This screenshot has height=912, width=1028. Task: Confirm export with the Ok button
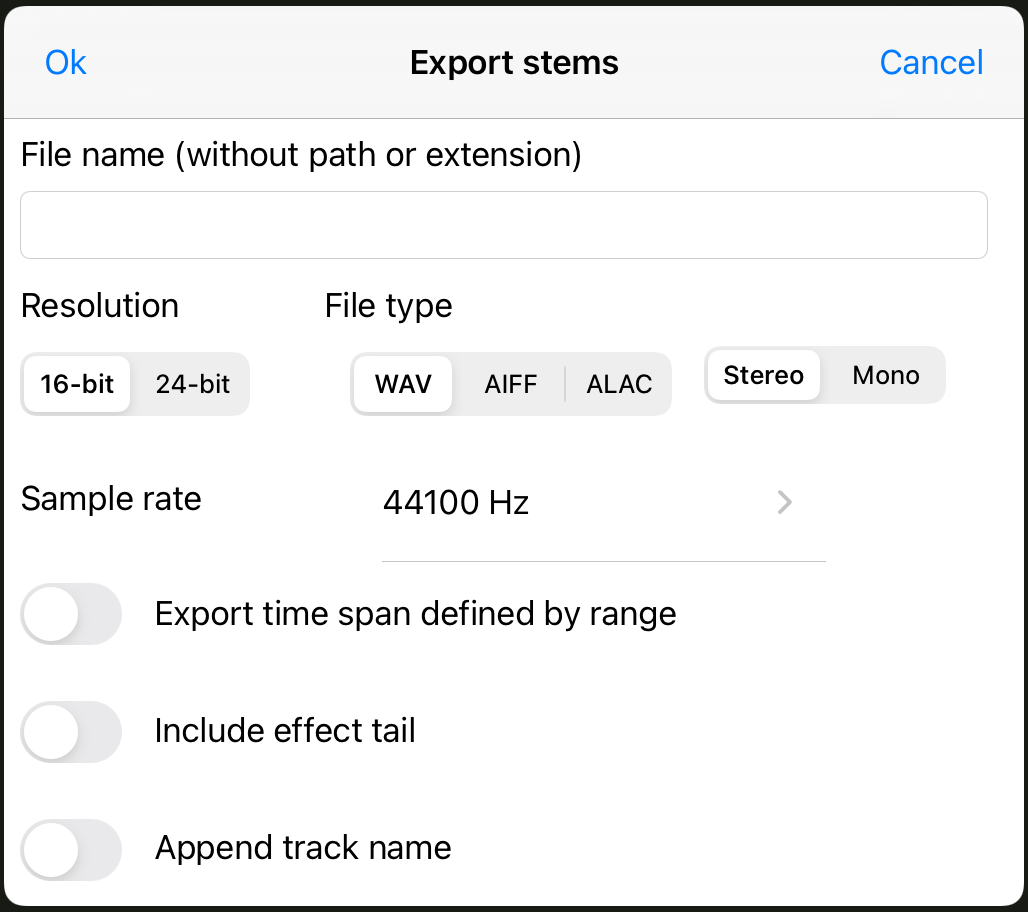[66, 63]
